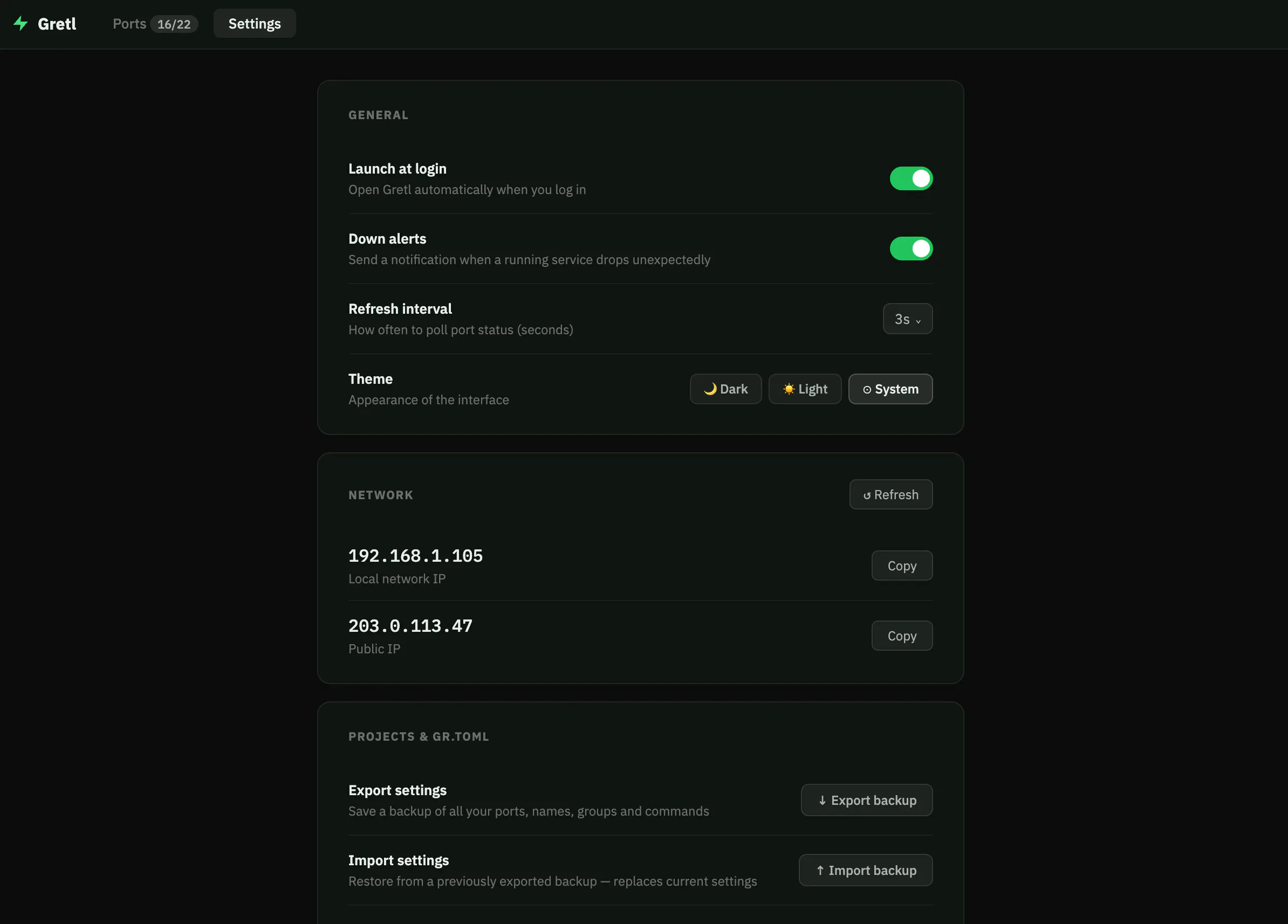Turn off the Down alerts switch

(x=911, y=249)
